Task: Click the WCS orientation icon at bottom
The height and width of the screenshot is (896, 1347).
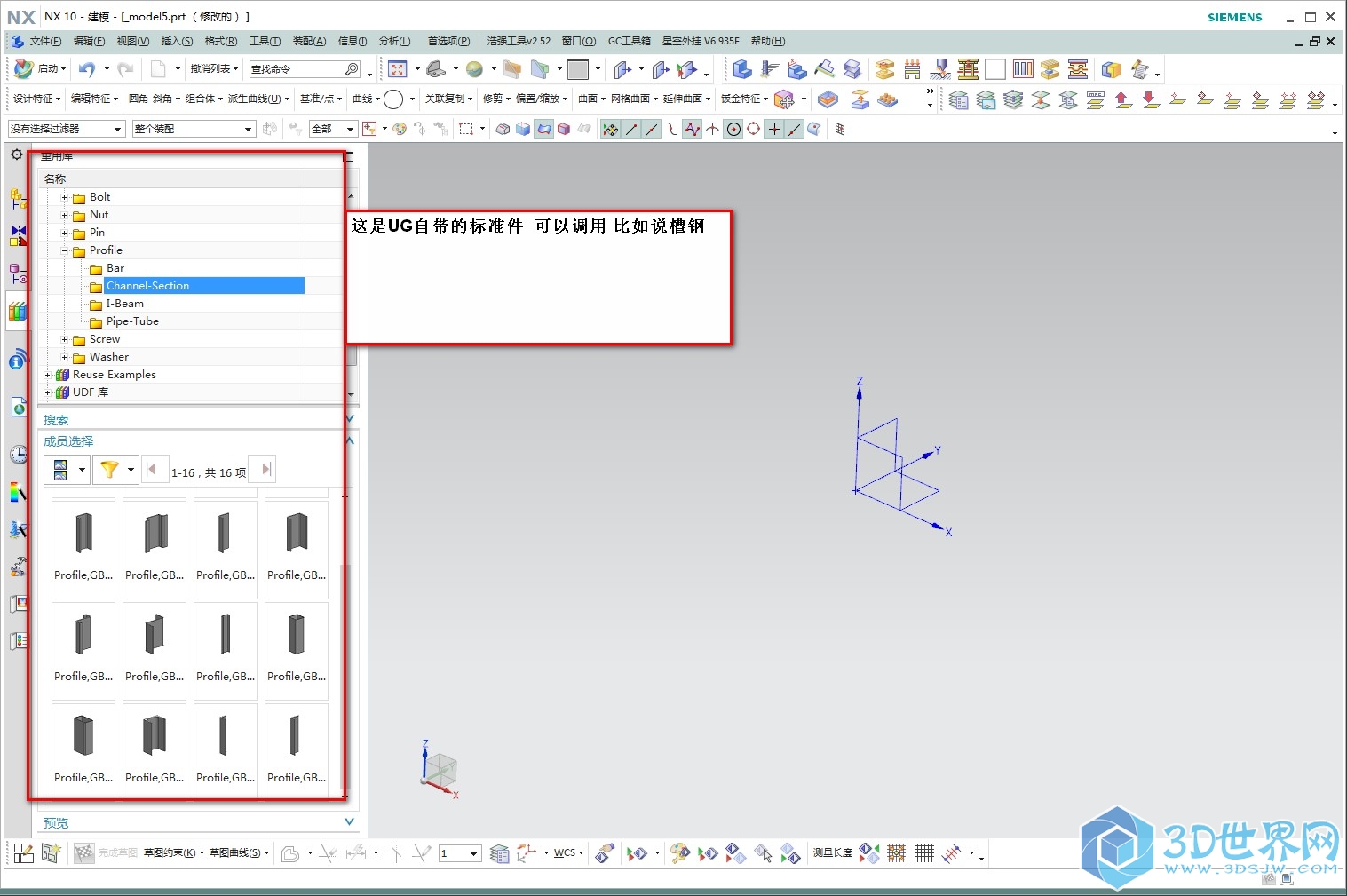Action: [527, 853]
